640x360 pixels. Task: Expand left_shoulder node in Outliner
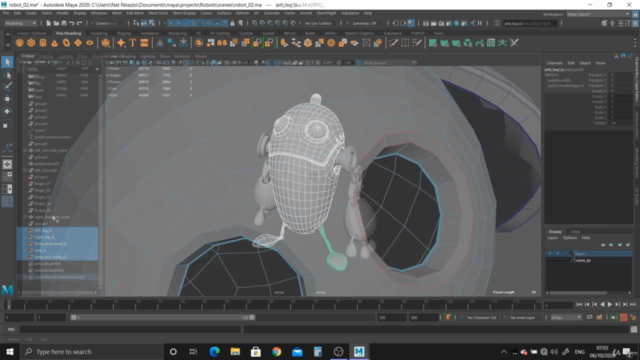25,170
